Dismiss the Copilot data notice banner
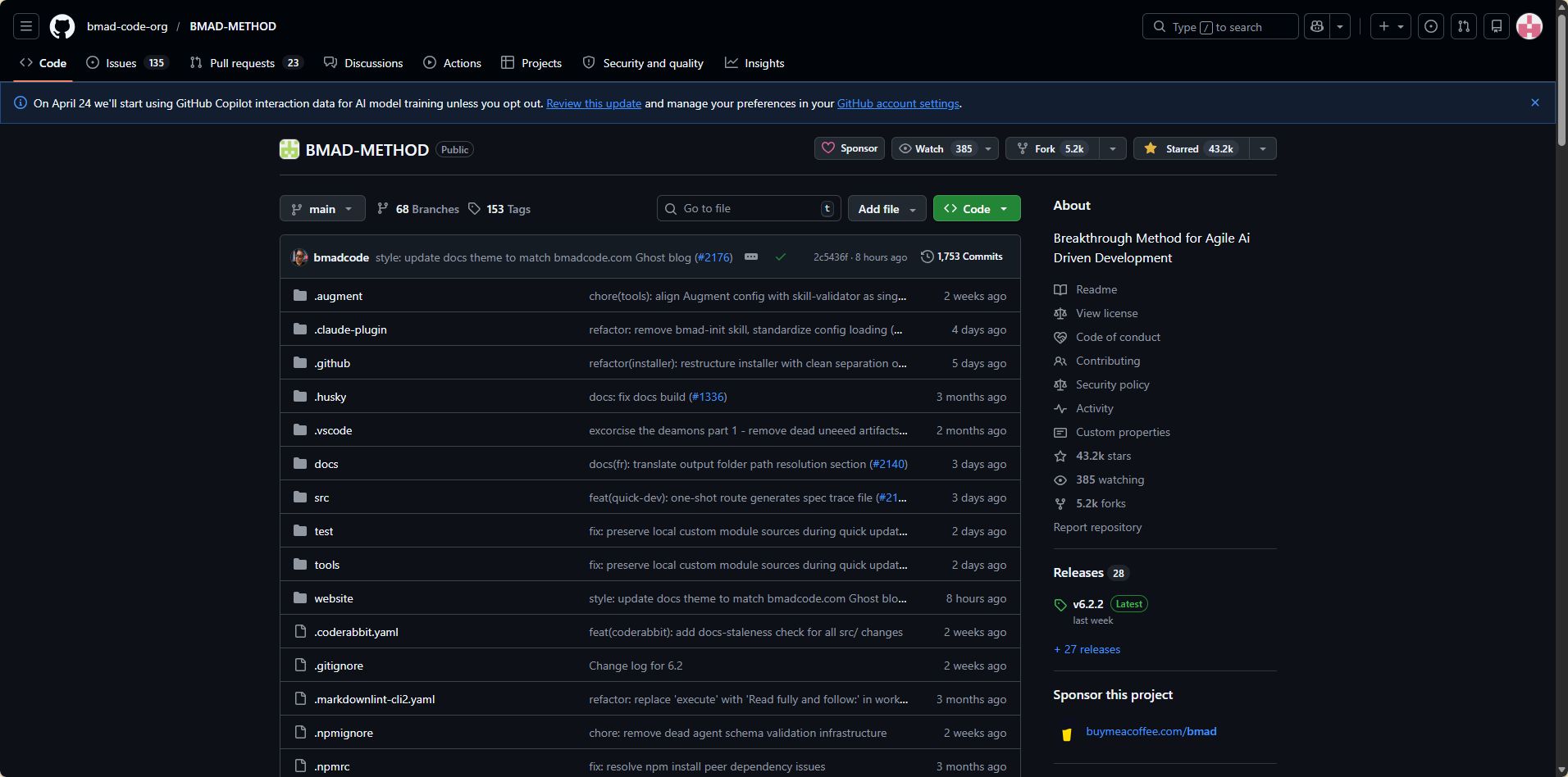This screenshot has width=1568, height=777. (x=1535, y=103)
